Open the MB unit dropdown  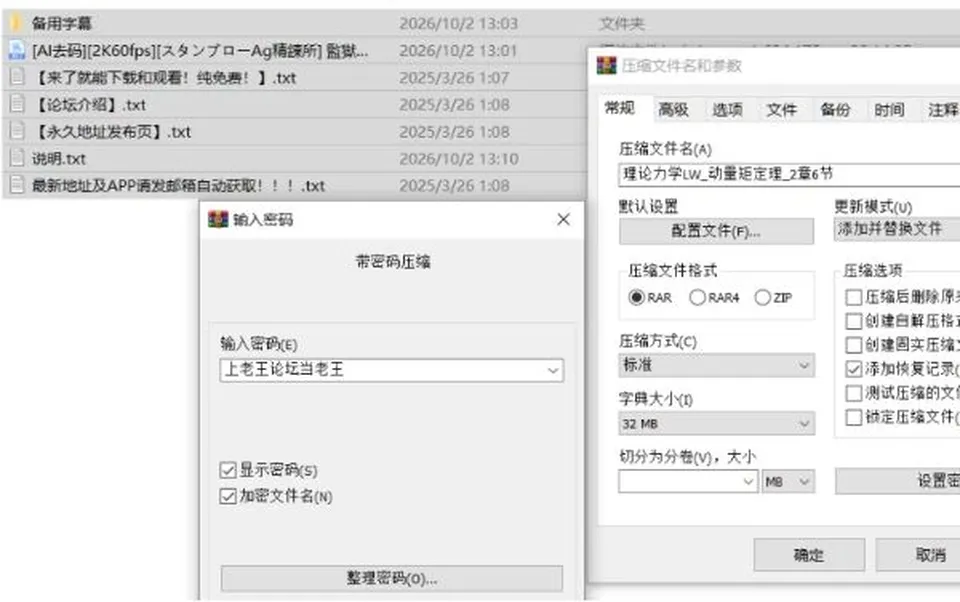(x=788, y=481)
